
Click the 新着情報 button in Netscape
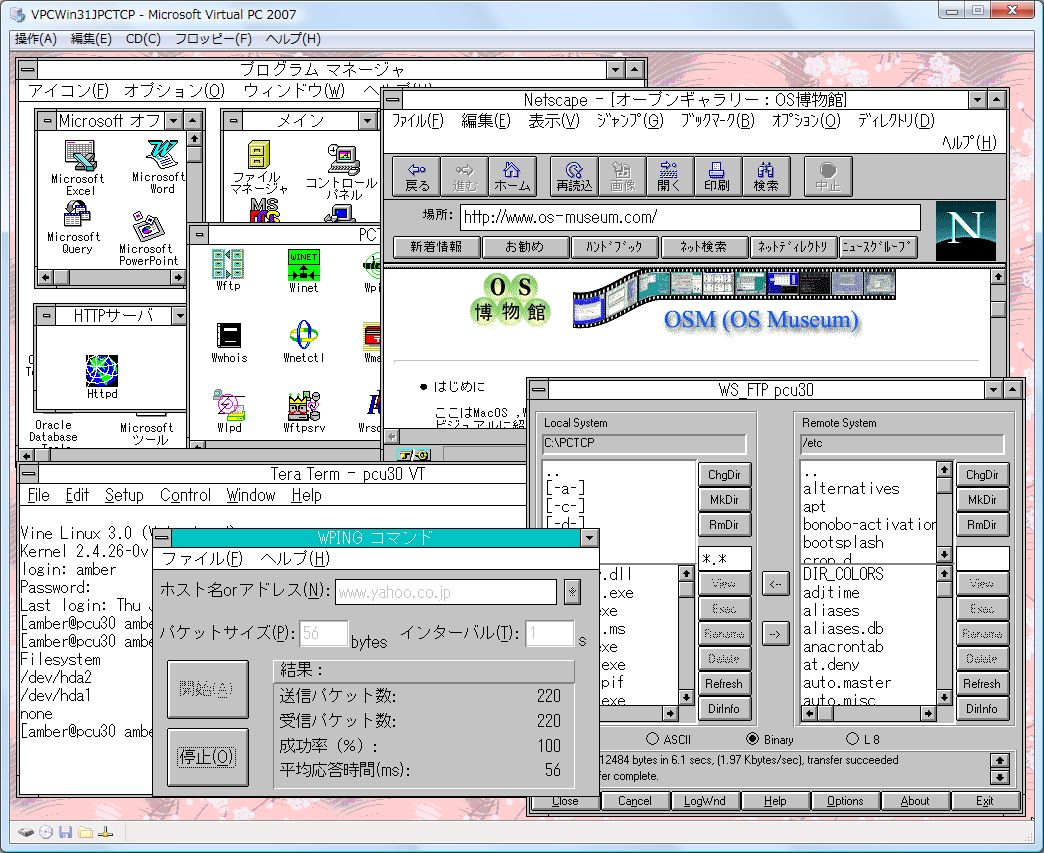[436, 247]
